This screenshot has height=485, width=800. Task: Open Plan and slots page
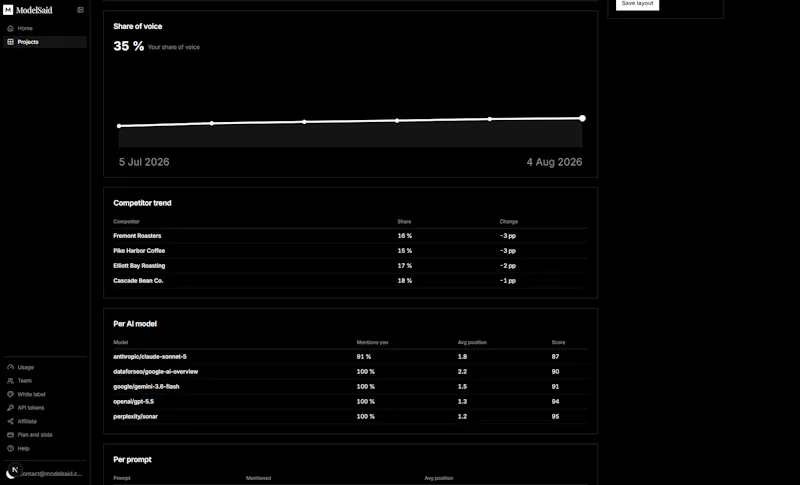tap(45, 435)
